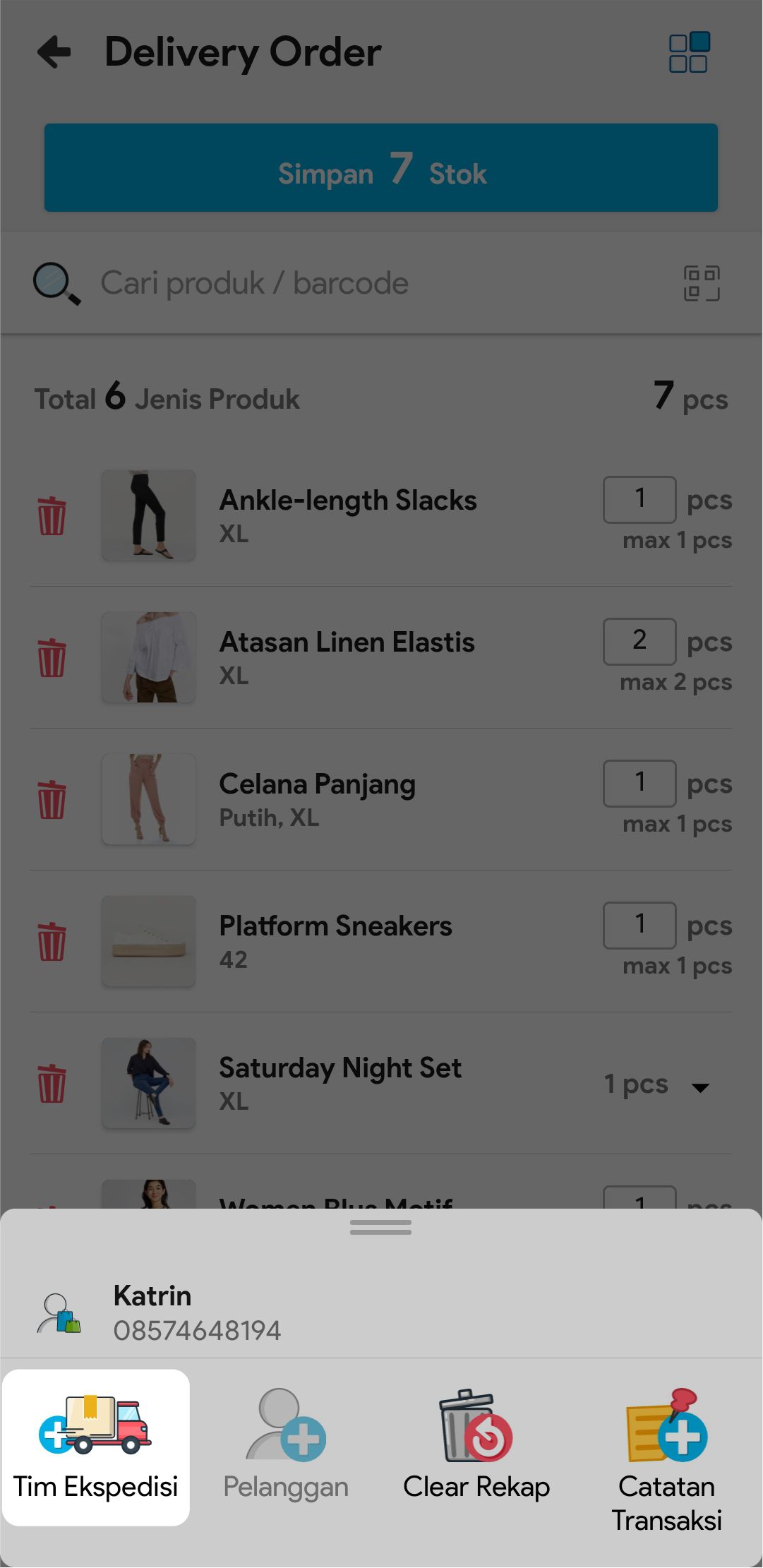Tap the barcode scanner icon
This screenshot has height=1568, width=763.
pyautogui.click(x=702, y=284)
